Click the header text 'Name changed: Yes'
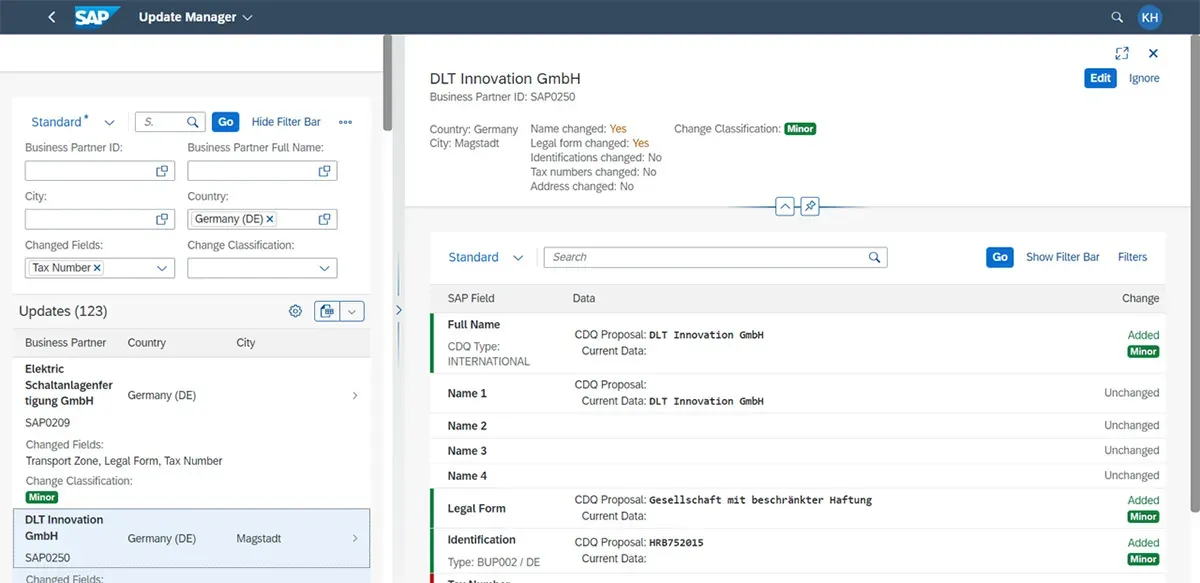Image resolution: width=1200 pixels, height=583 pixels. point(579,129)
